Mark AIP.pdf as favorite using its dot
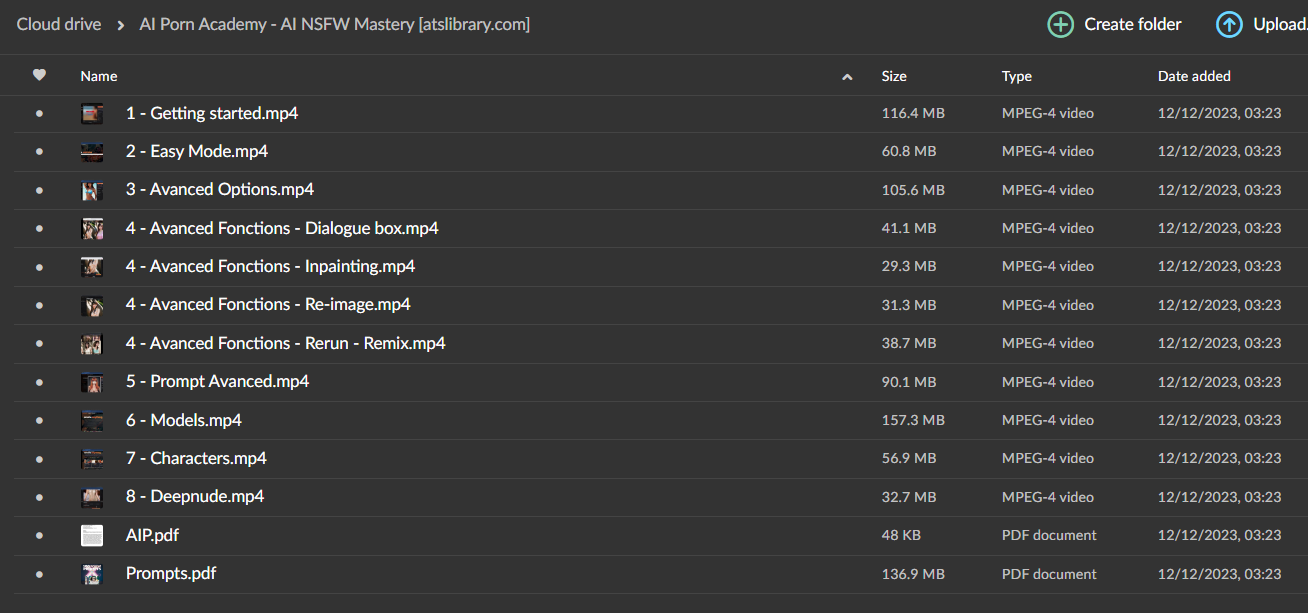The image size is (1308, 613). 39,536
